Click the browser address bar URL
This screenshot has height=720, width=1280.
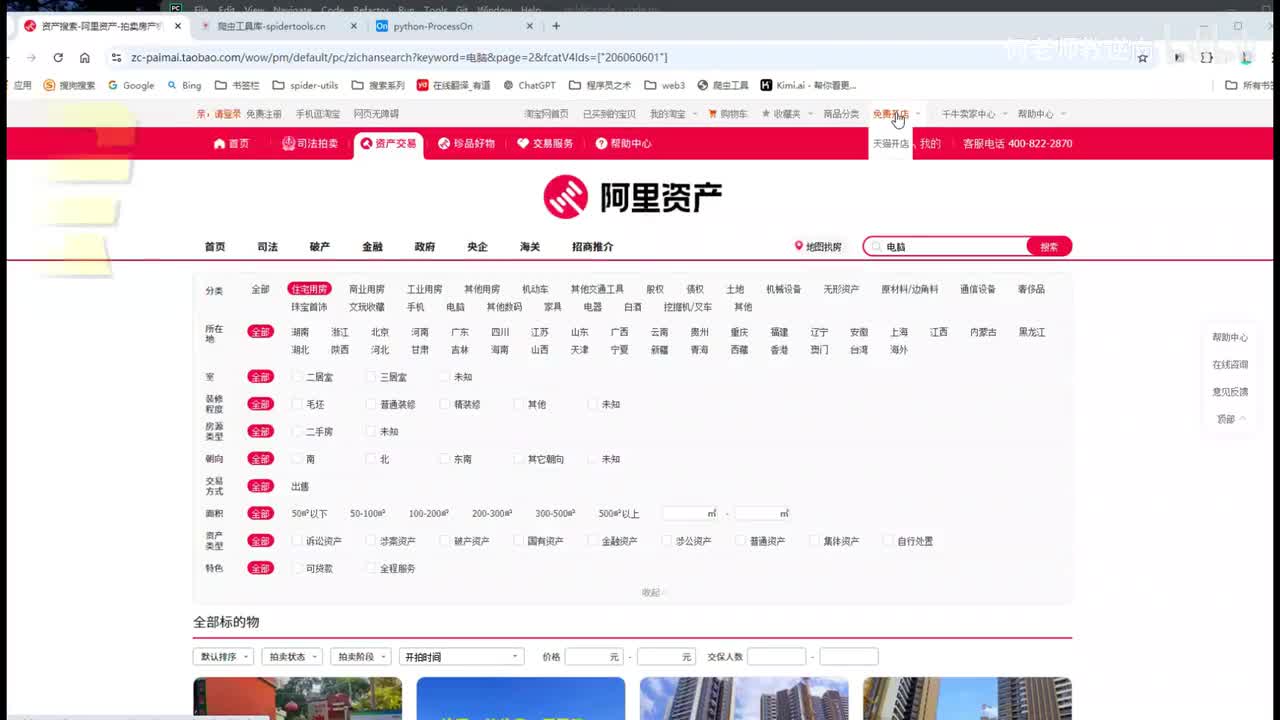point(399,58)
